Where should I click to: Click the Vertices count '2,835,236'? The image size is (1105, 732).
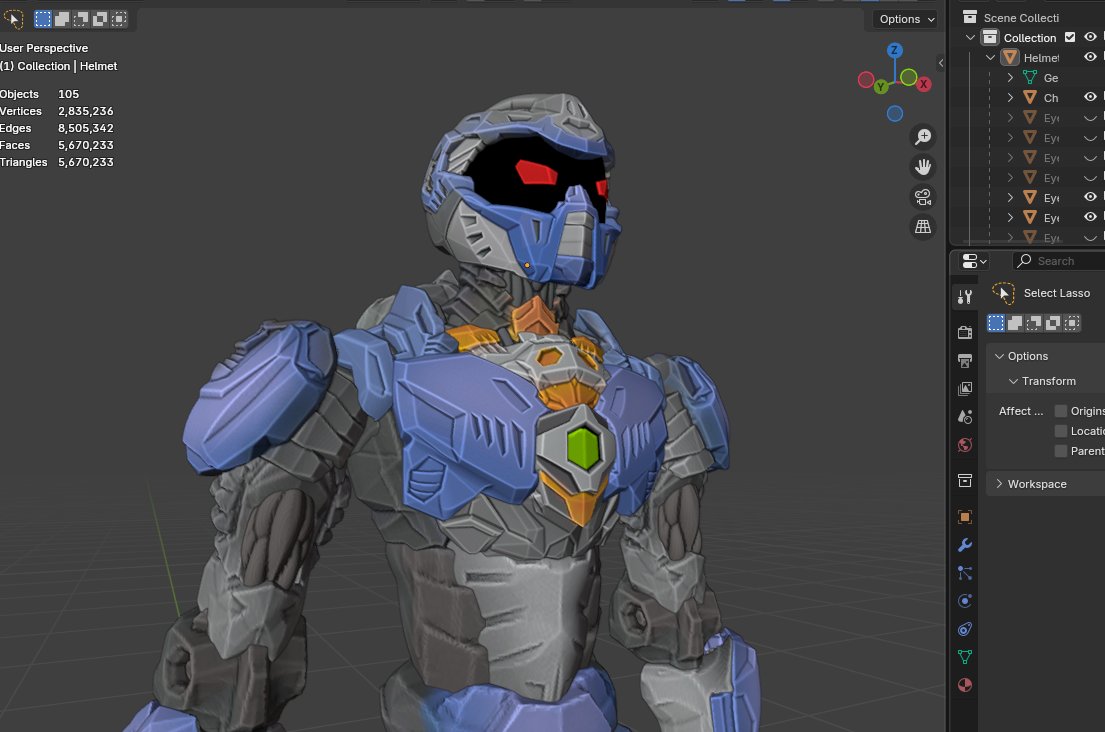pyautogui.click(x=85, y=111)
